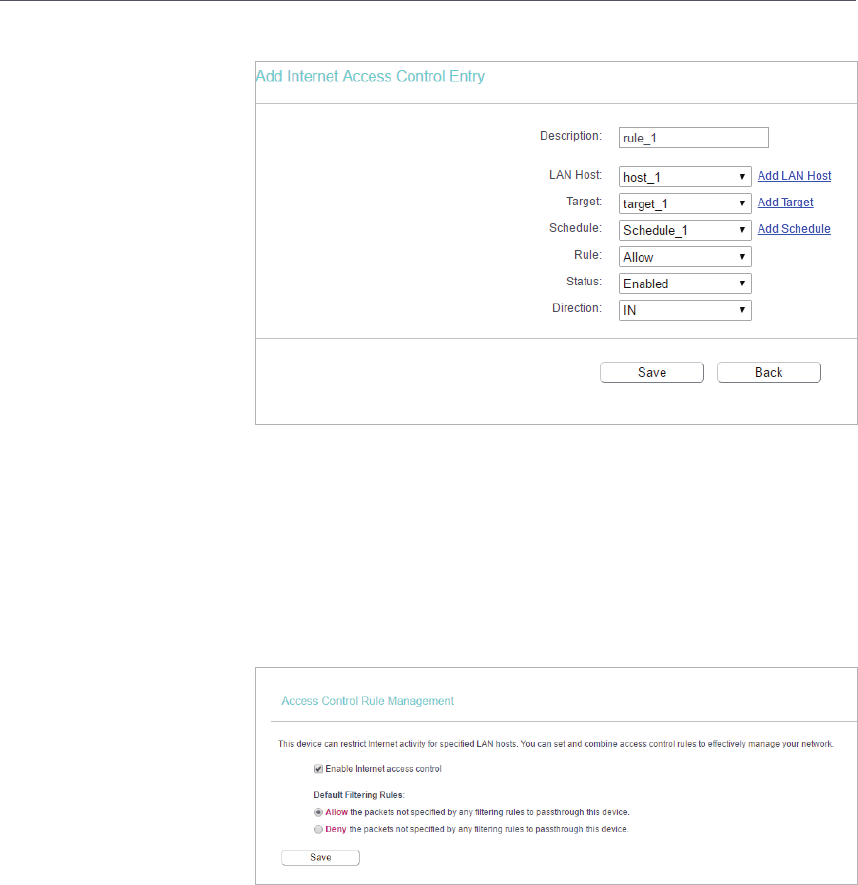
Task: Click the Add Target link
Action: click(785, 202)
